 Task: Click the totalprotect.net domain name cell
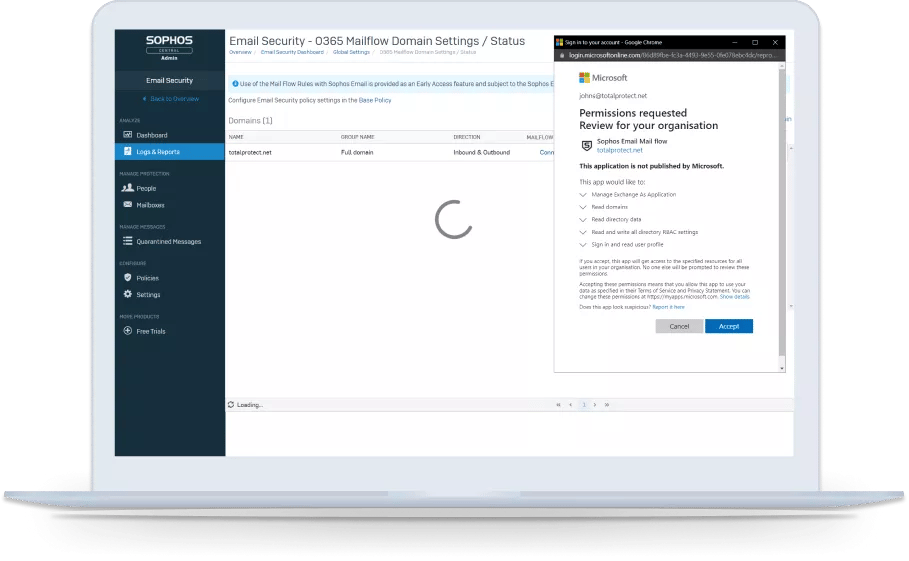(250, 152)
